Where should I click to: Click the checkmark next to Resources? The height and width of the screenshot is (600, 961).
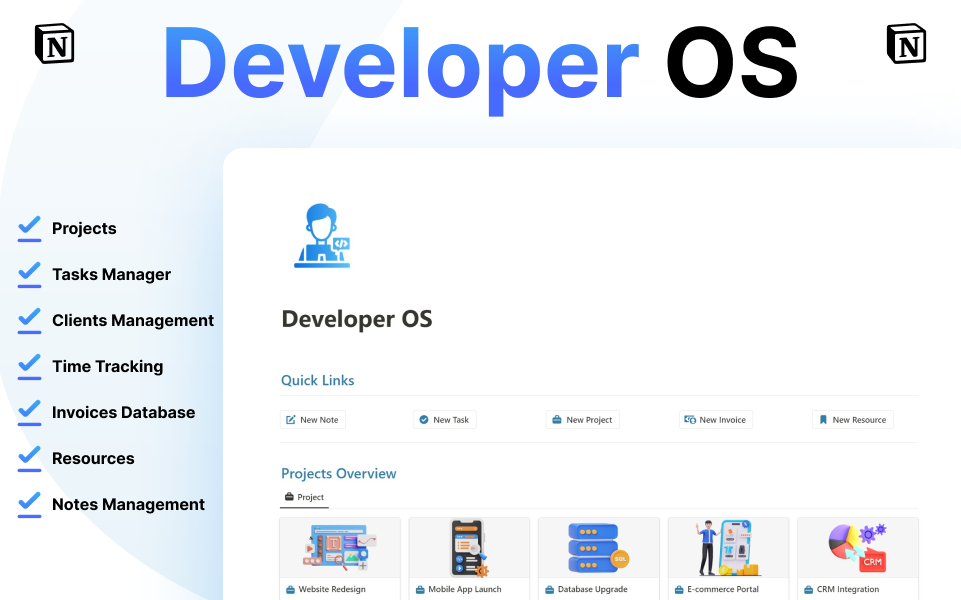[29, 458]
